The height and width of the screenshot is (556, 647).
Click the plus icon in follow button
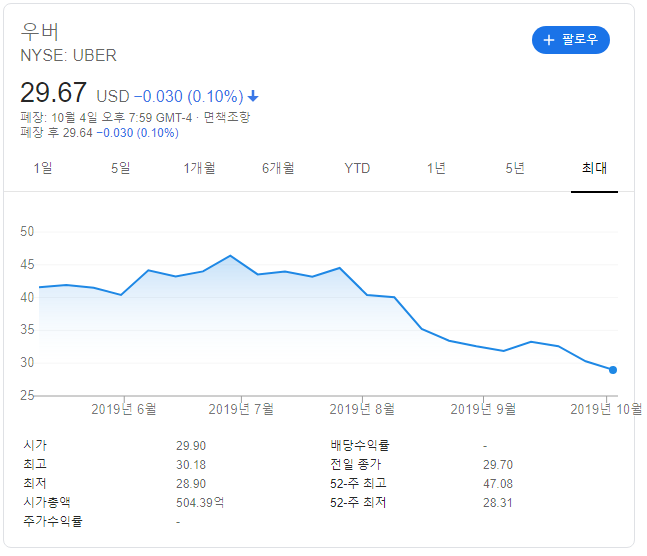(x=549, y=40)
